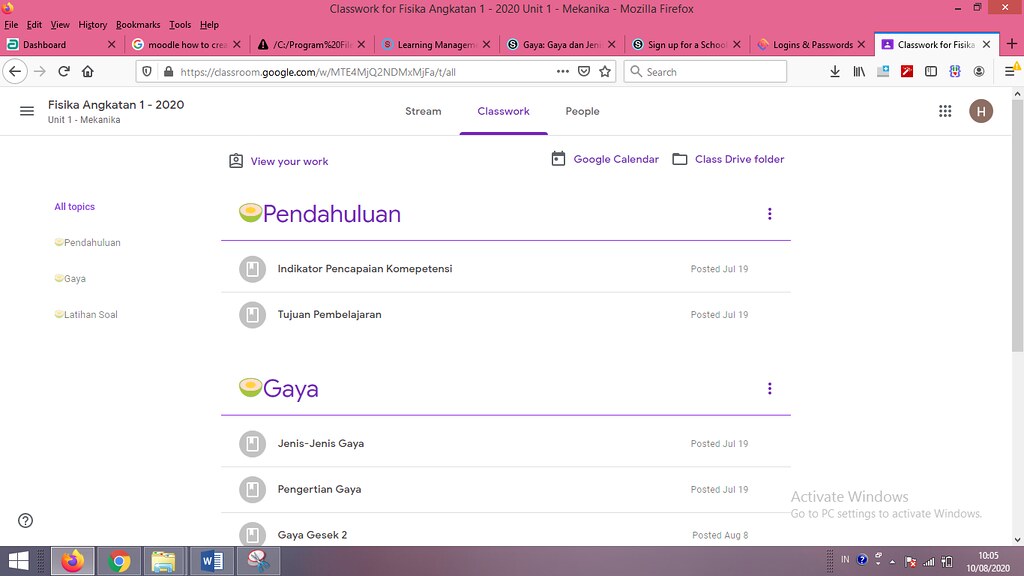Screen dimensions: 1024x576
Task: Reload the current page
Action: tap(63, 72)
